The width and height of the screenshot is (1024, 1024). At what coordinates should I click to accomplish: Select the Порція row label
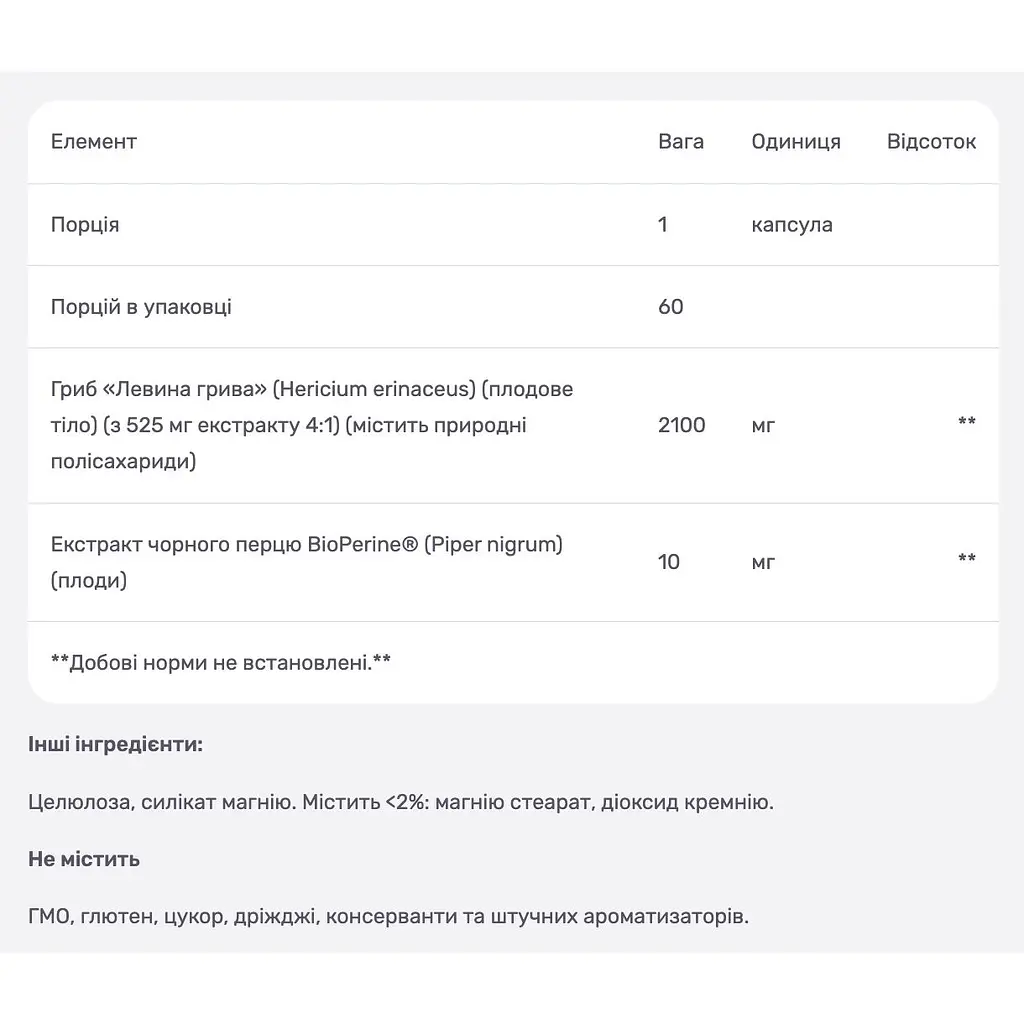click(85, 225)
